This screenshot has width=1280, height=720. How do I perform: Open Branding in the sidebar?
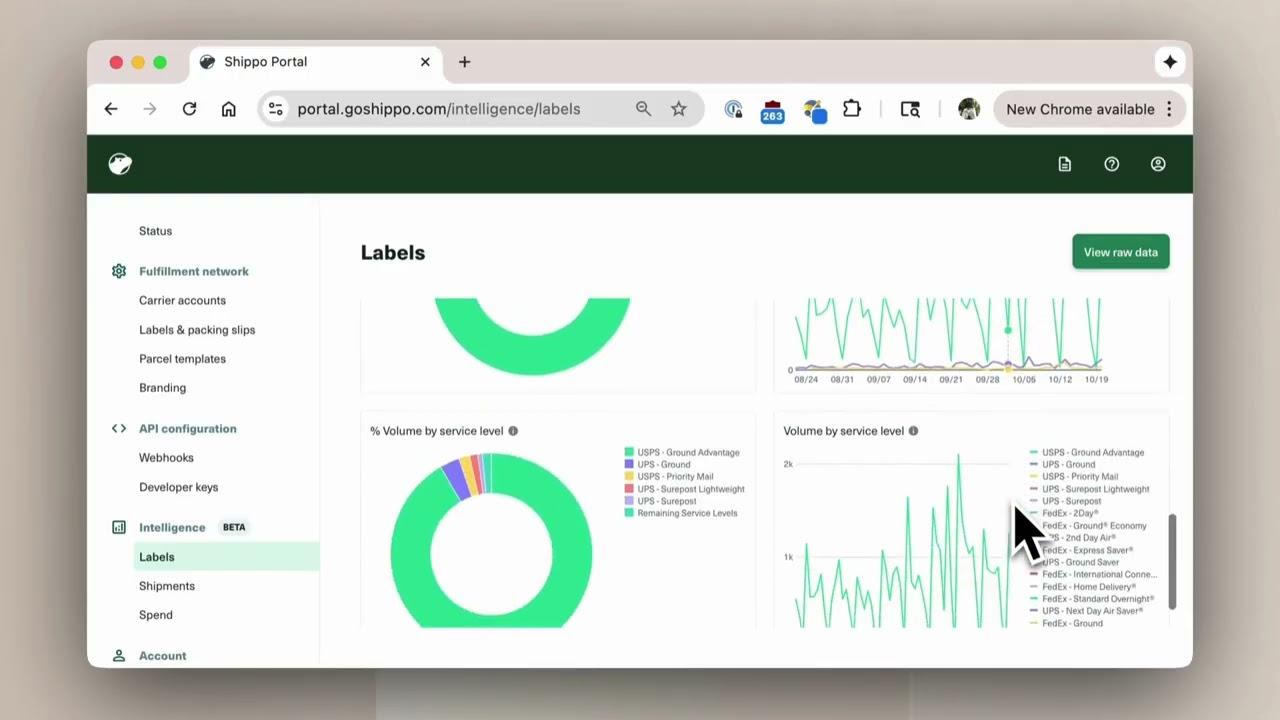click(x=162, y=387)
